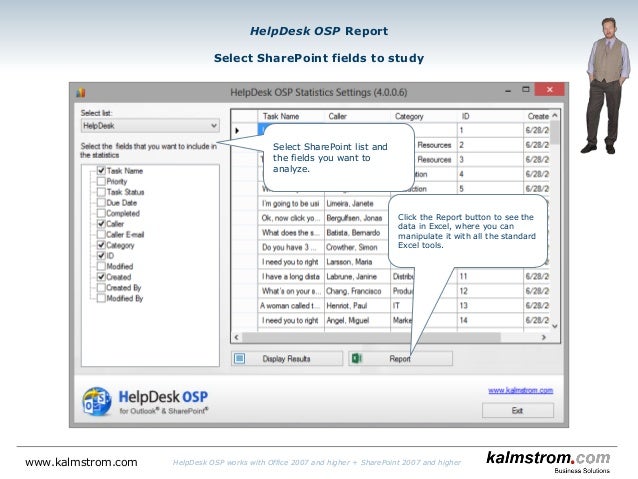
Task: Select the 'I have a long dista' task cell
Action: pos(291,277)
